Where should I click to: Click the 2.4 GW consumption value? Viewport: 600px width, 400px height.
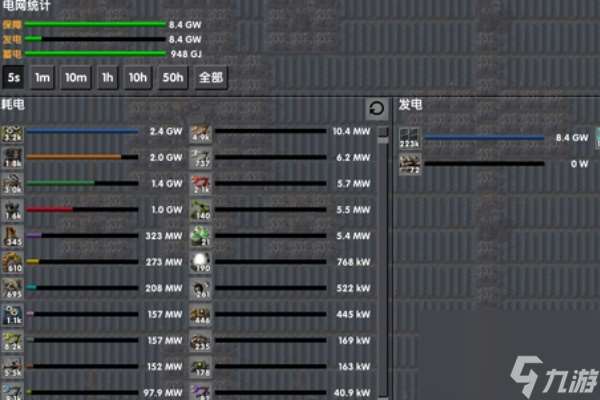(x=166, y=132)
